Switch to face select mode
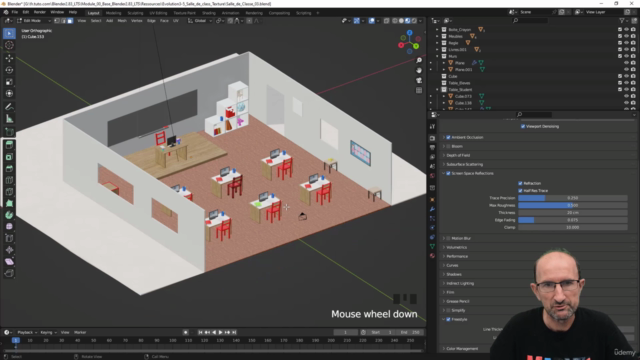This screenshot has height=360, width=640. click(x=70, y=20)
